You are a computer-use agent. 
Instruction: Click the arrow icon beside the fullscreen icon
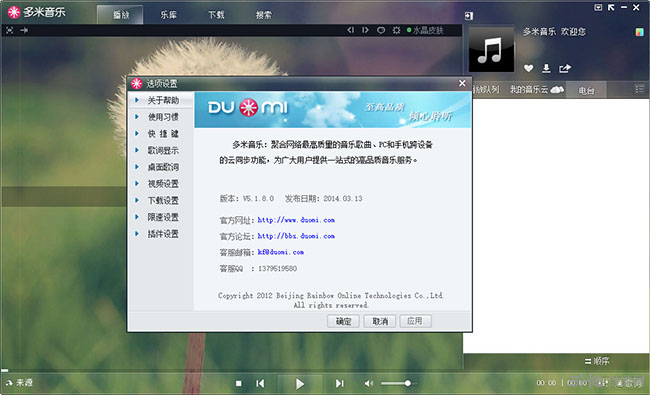point(24,30)
